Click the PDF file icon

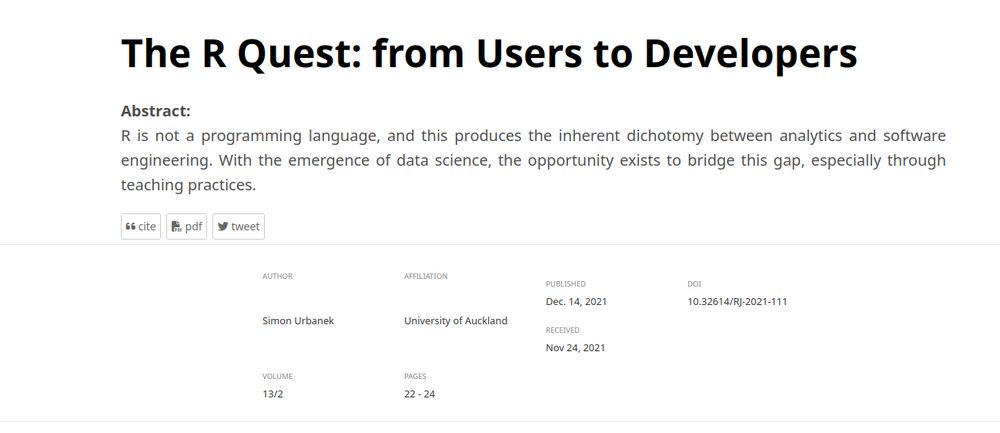(176, 226)
